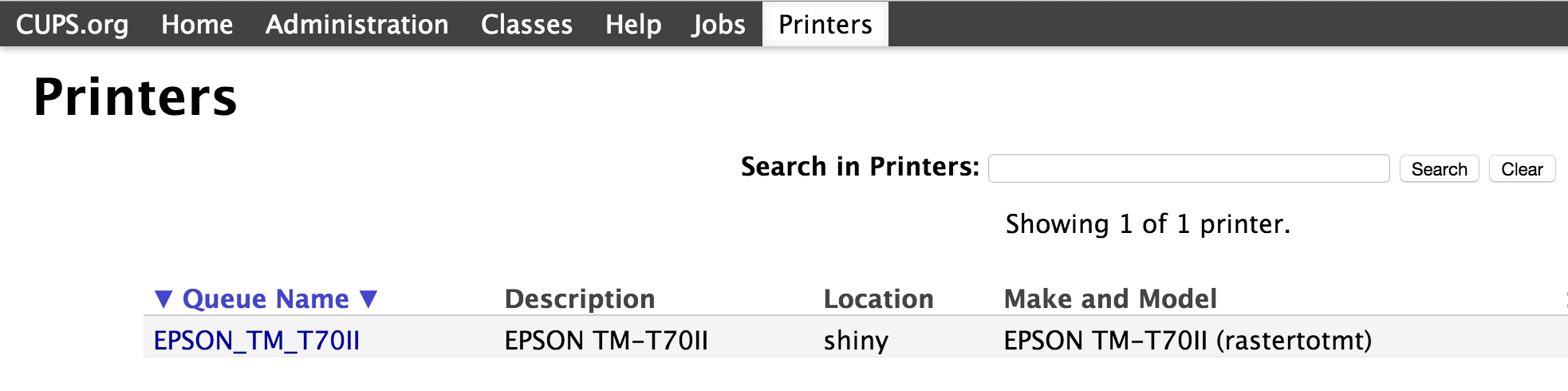This screenshot has height=391, width=1568.
Task: Select the active Printers tab
Action: tap(825, 24)
